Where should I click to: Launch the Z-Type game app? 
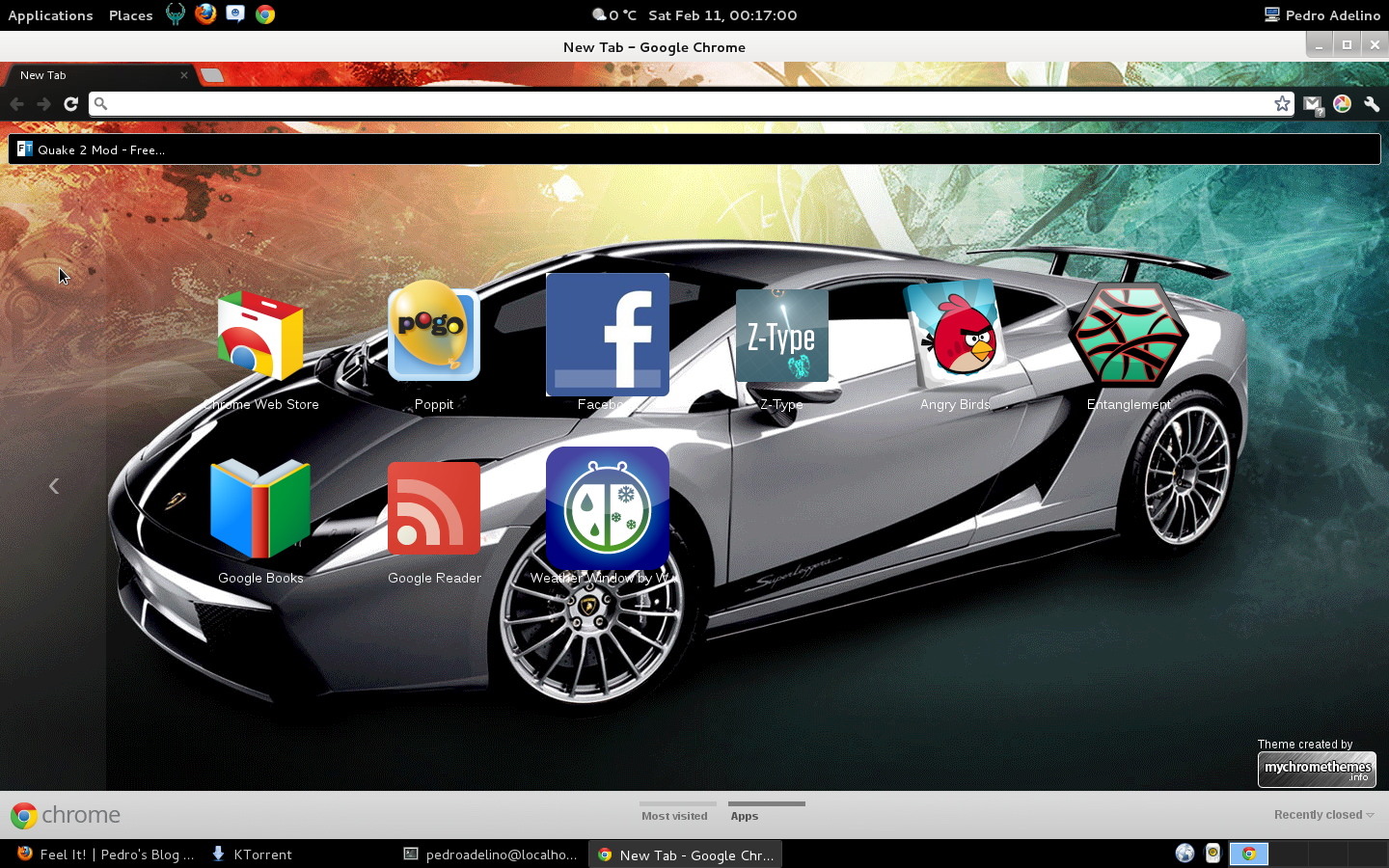pos(781,336)
